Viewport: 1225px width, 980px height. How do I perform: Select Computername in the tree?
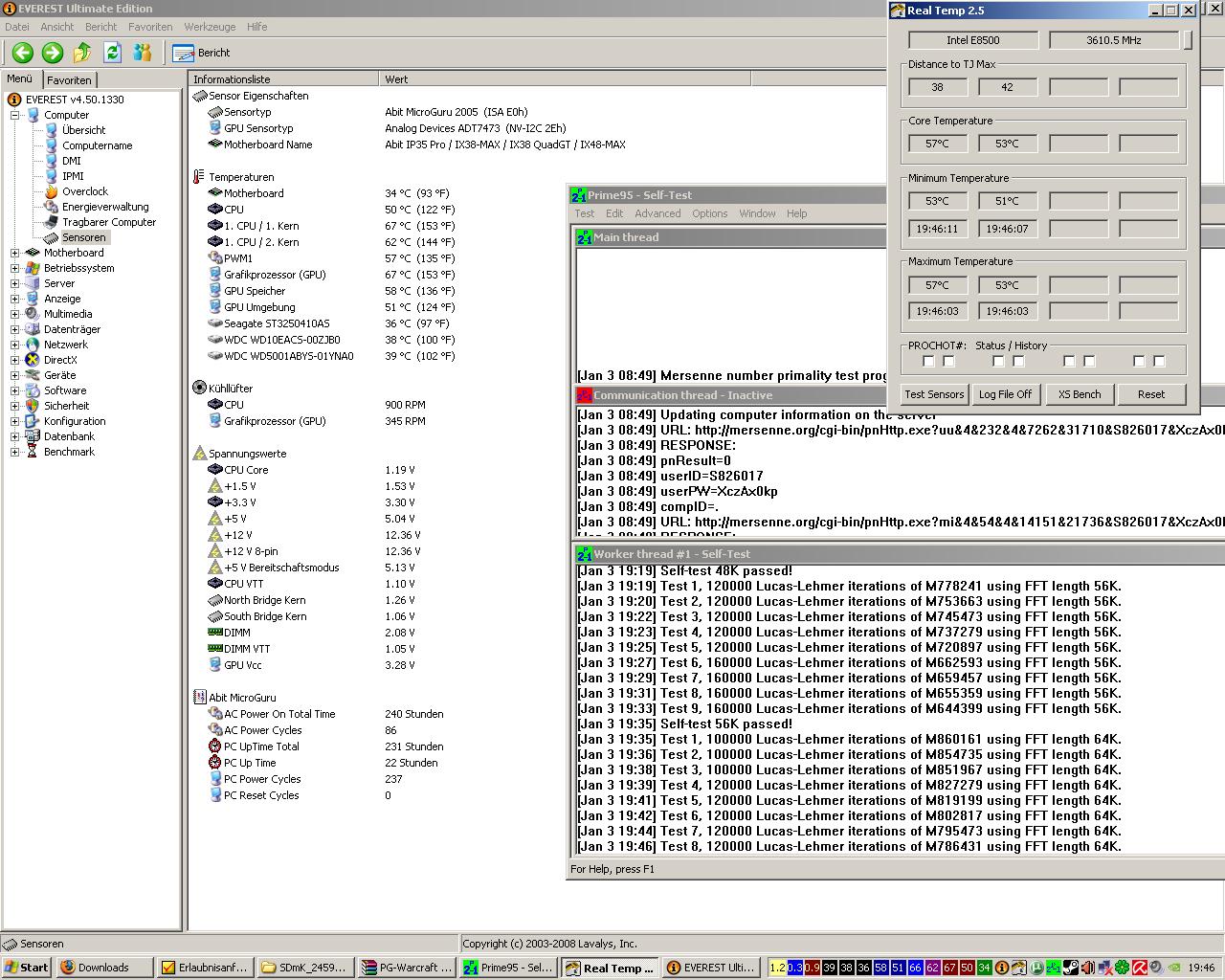97,145
